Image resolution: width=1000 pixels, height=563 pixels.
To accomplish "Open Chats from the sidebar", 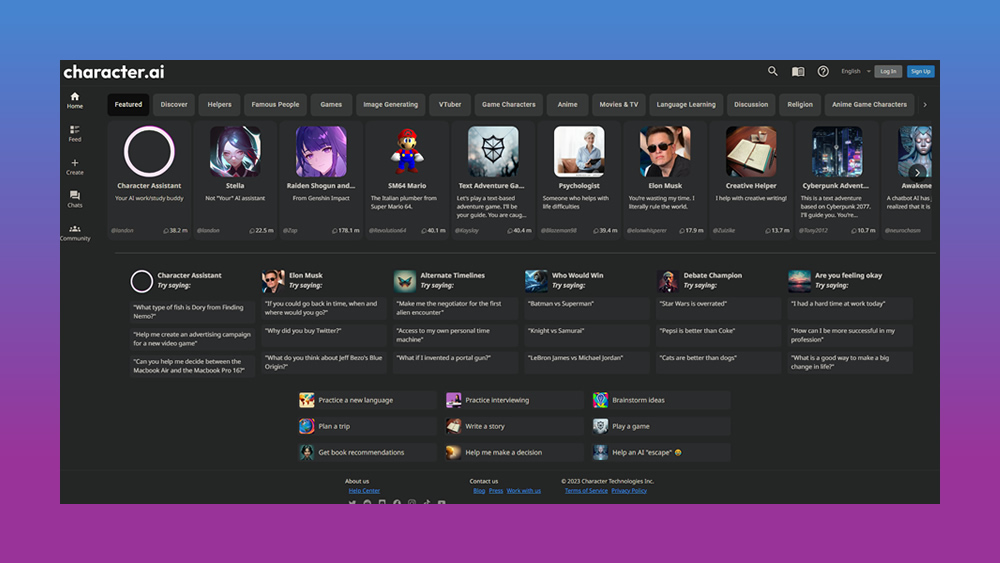I will pyautogui.click(x=75, y=199).
